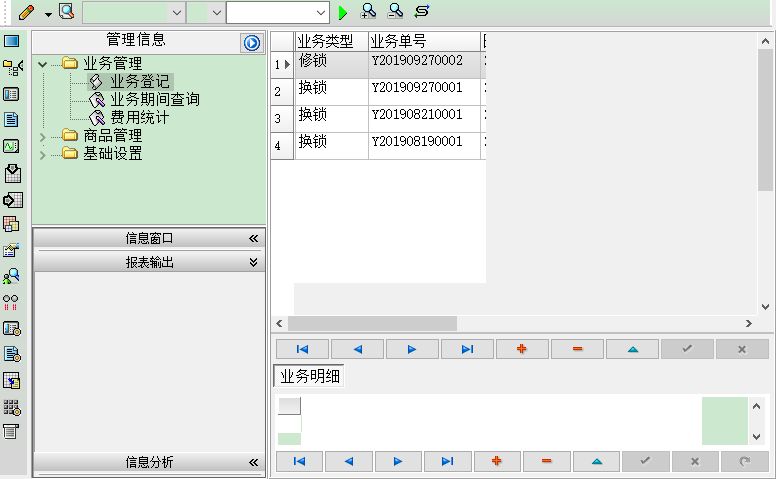Viewport: 776px width, 479px height.
Task: Click the overlapping colored tables sidebar icon
Action: point(11,225)
